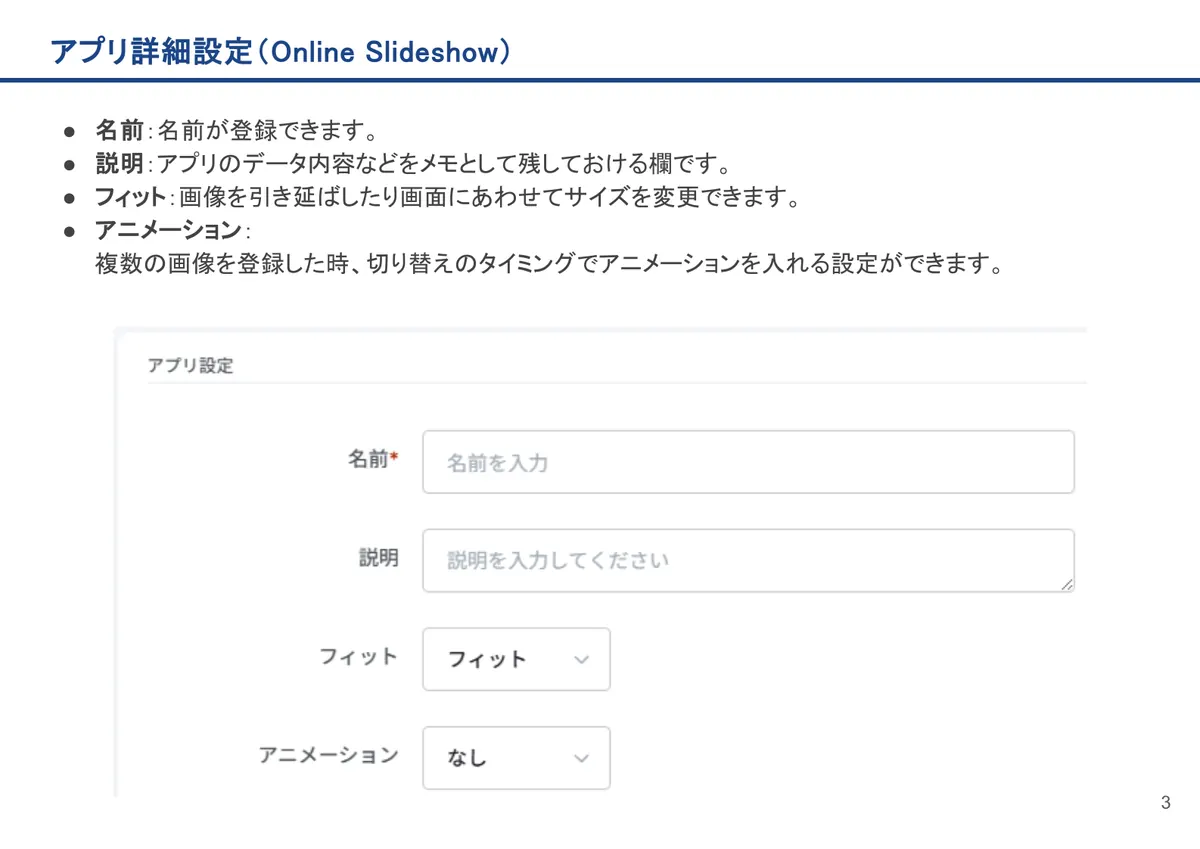1200x849 pixels.
Task: Click the slide title アプリ詳細設定(Online Slideshow)
Action: coord(281,52)
